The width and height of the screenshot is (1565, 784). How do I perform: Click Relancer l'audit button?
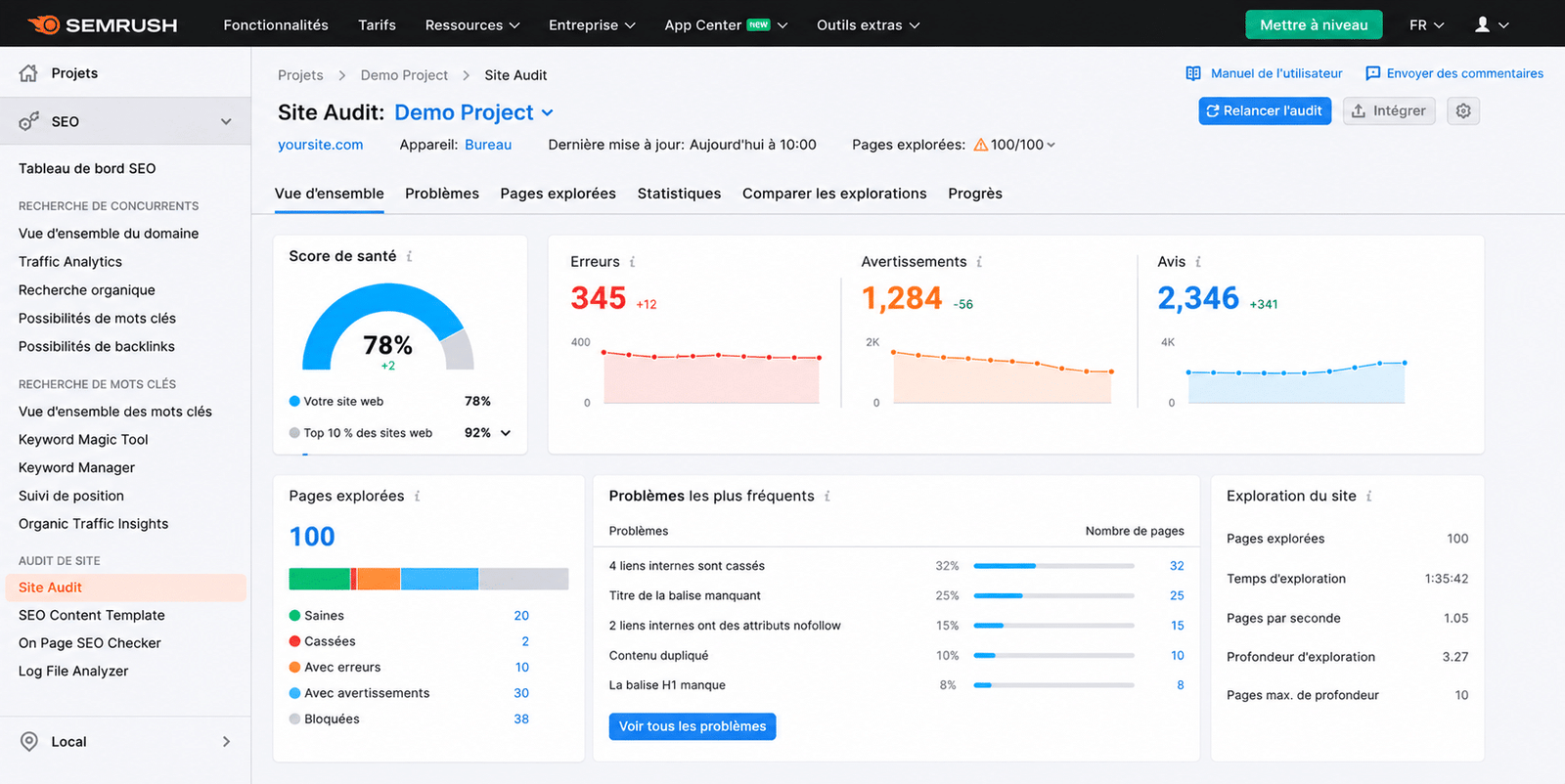click(x=1265, y=110)
